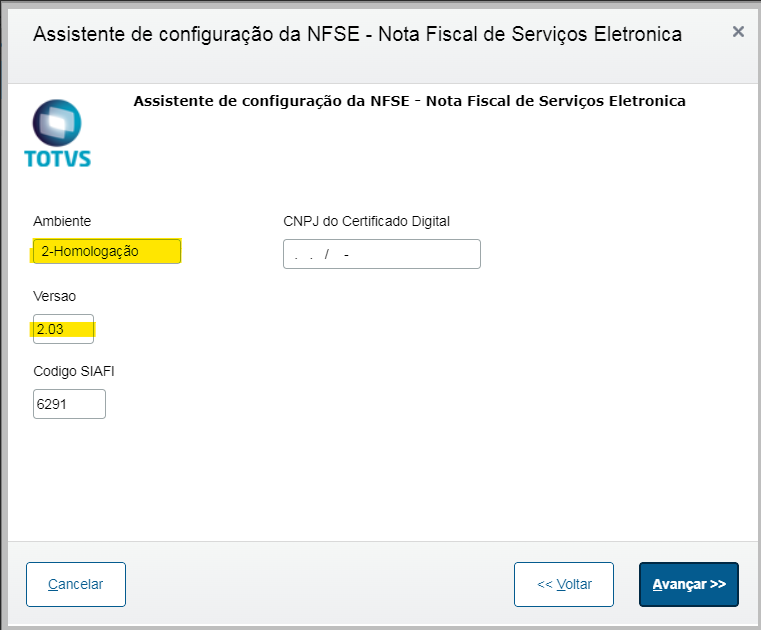Click the CNPJ do Certificado Digital label
The image size is (761, 630).
(366, 221)
